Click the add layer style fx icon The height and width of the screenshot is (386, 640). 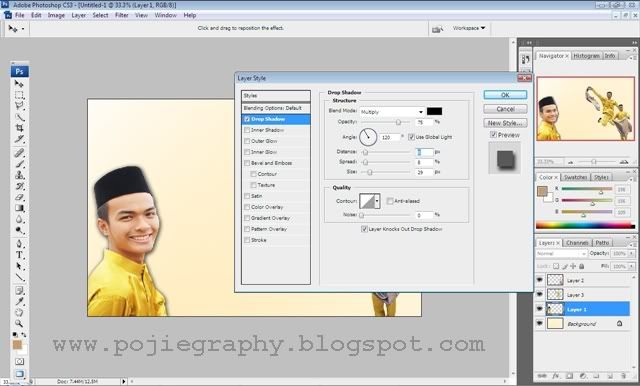(x=556, y=376)
